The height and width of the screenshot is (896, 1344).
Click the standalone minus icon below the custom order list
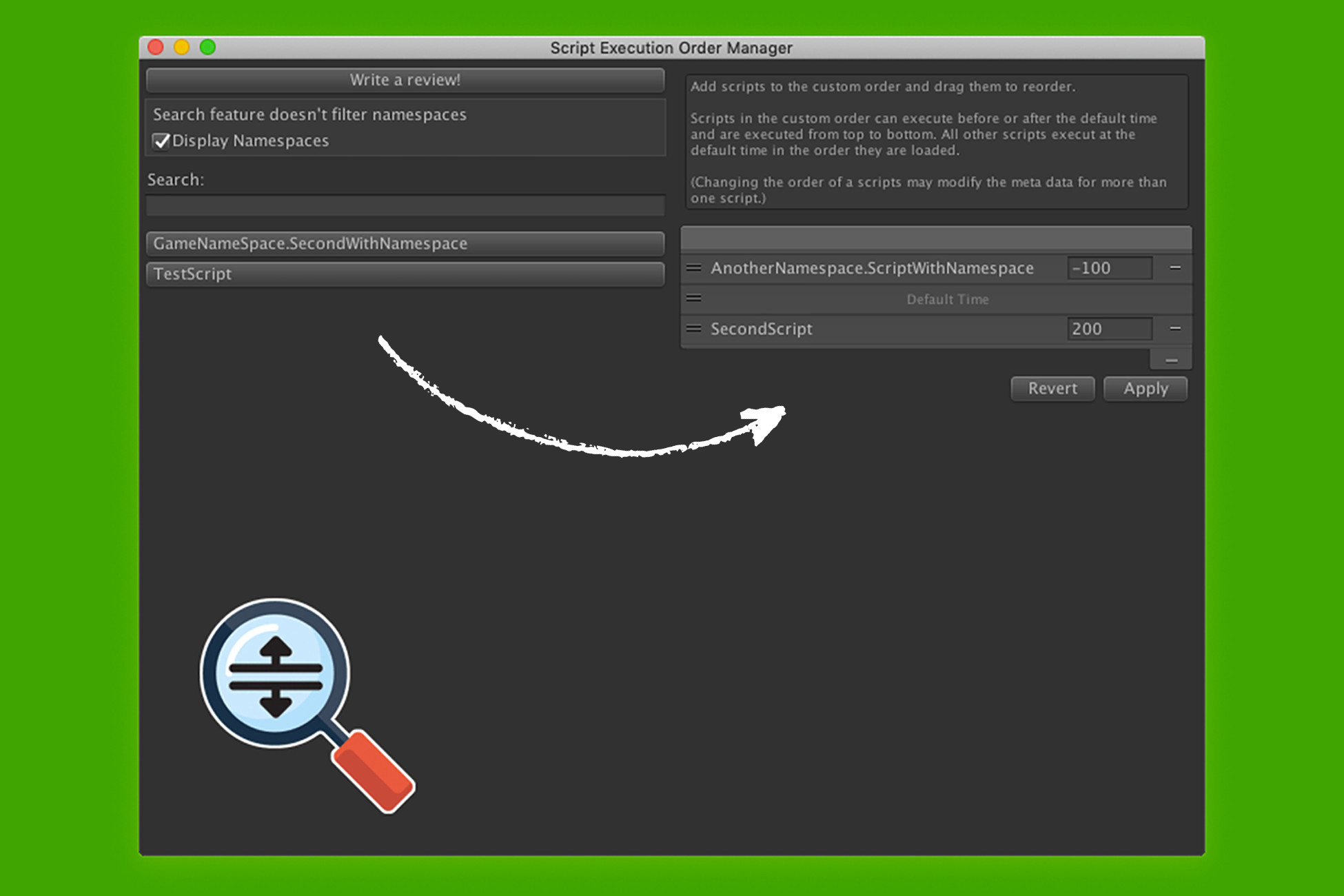pyautogui.click(x=1170, y=358)
